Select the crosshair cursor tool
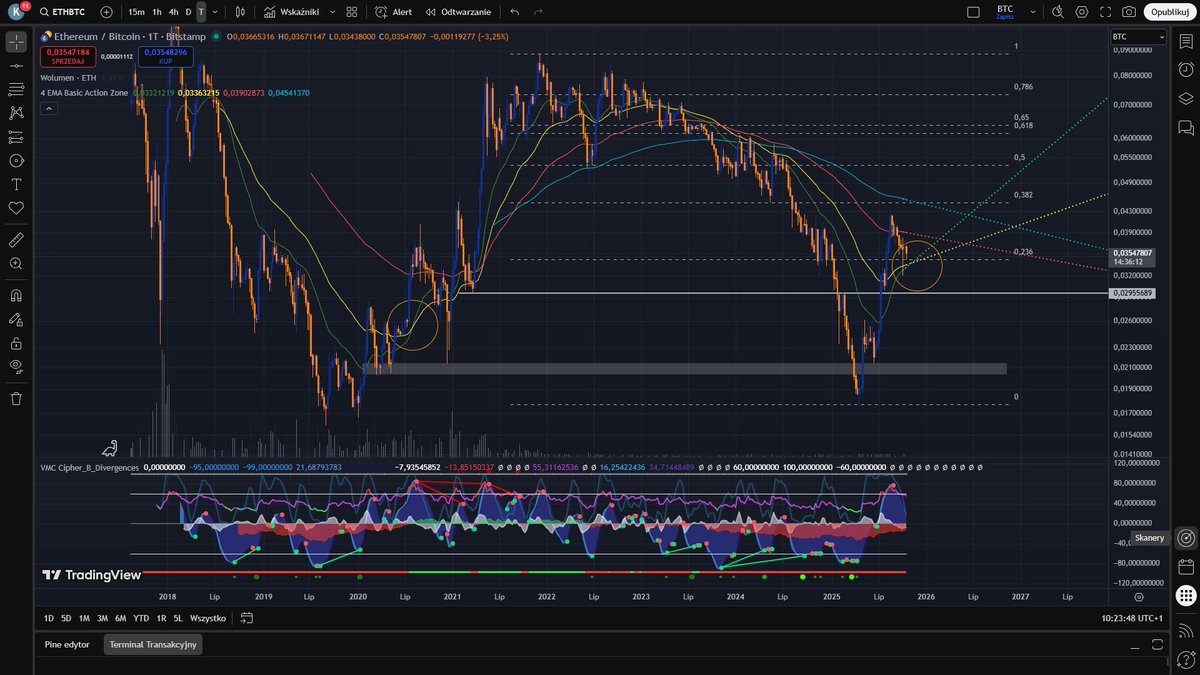Viewport: 1200px width, 675px height. (x=16, y=42)
